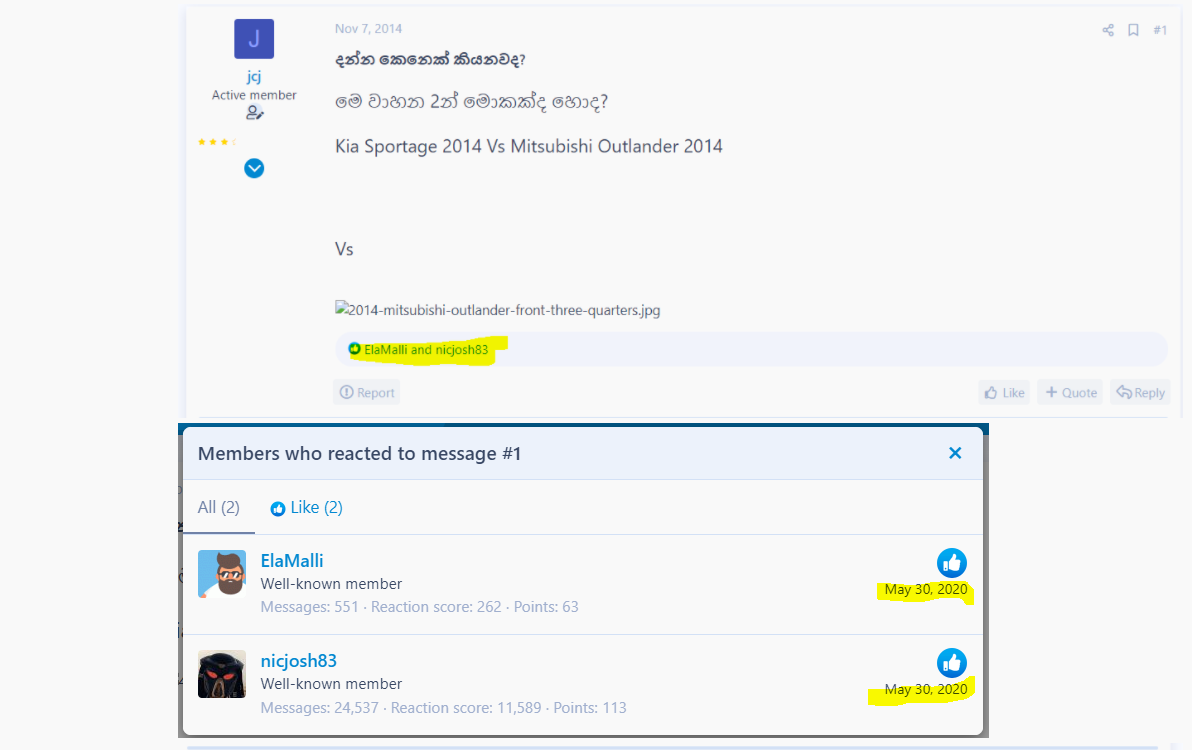Click the green like icon in the reactions bar

(354, 349)
